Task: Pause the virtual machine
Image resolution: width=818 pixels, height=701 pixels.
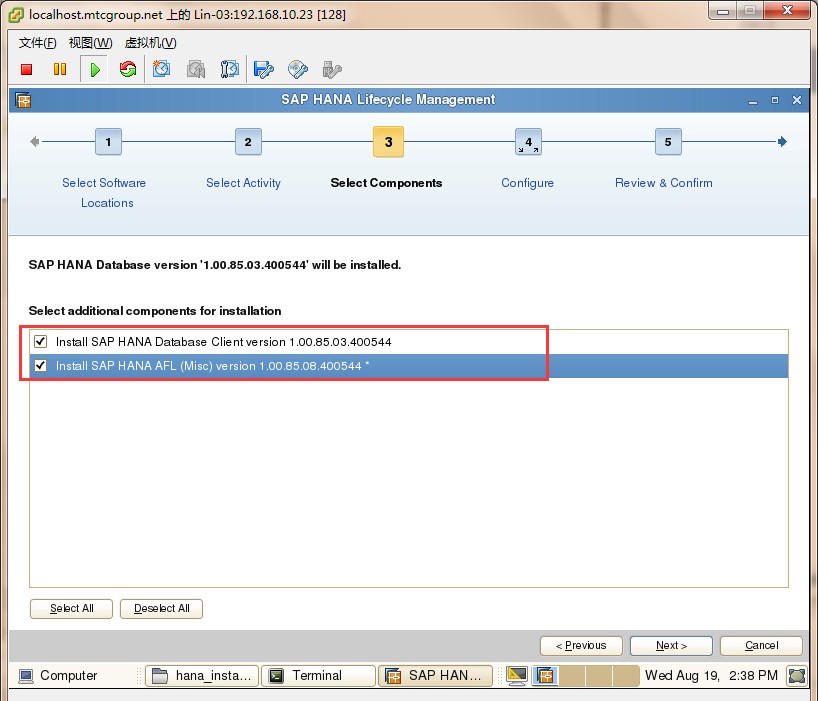Action: pyautogui.click(x=60, y=69)
